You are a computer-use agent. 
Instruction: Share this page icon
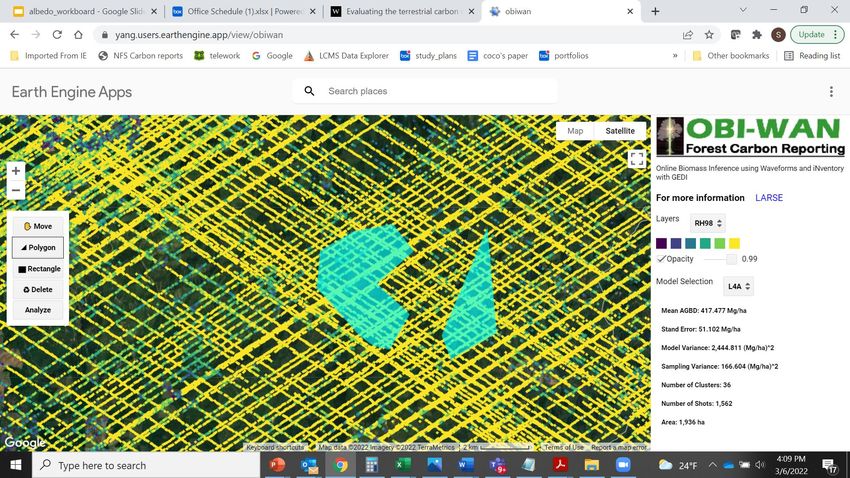pos(688,35)
